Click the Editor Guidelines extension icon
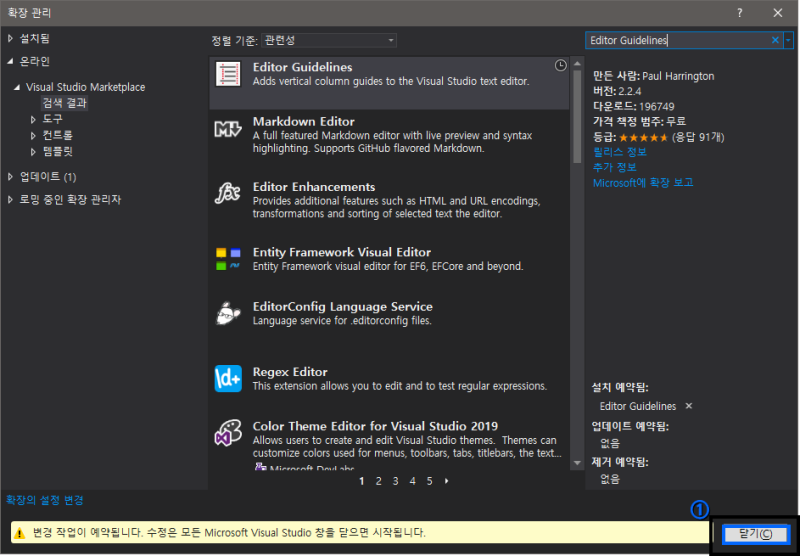Image resolution: width=800 pixels, height=556 pixels. coord(228,74)
